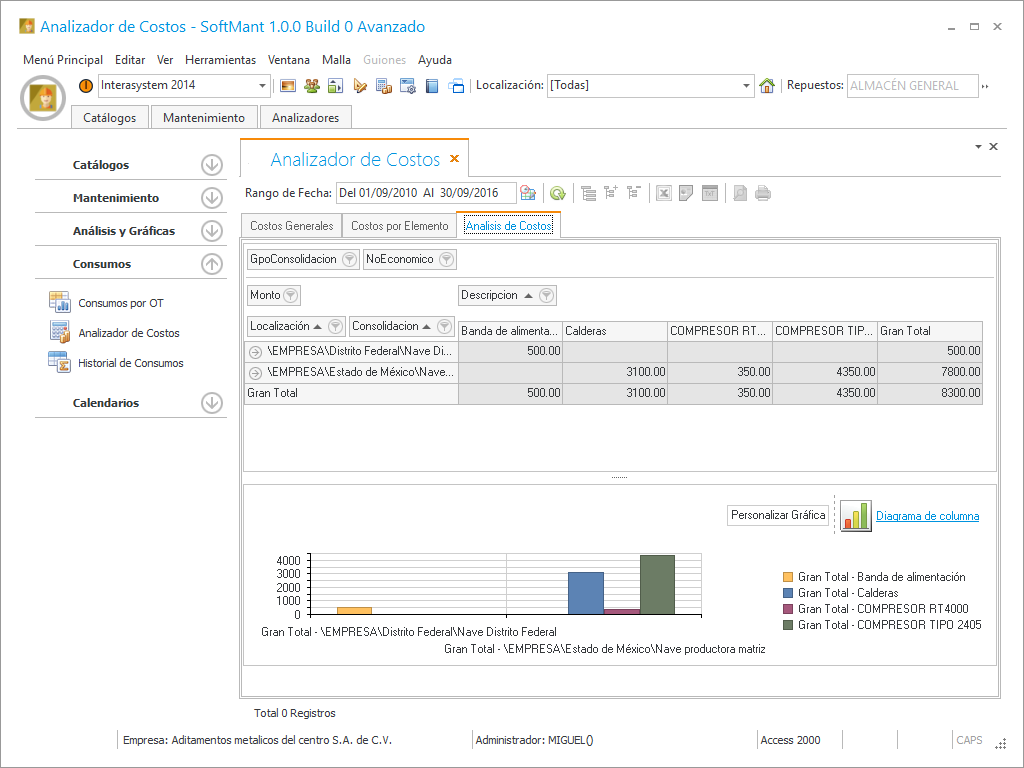
Task: Click the calendar icon next to date range
Action: [528, 193]
